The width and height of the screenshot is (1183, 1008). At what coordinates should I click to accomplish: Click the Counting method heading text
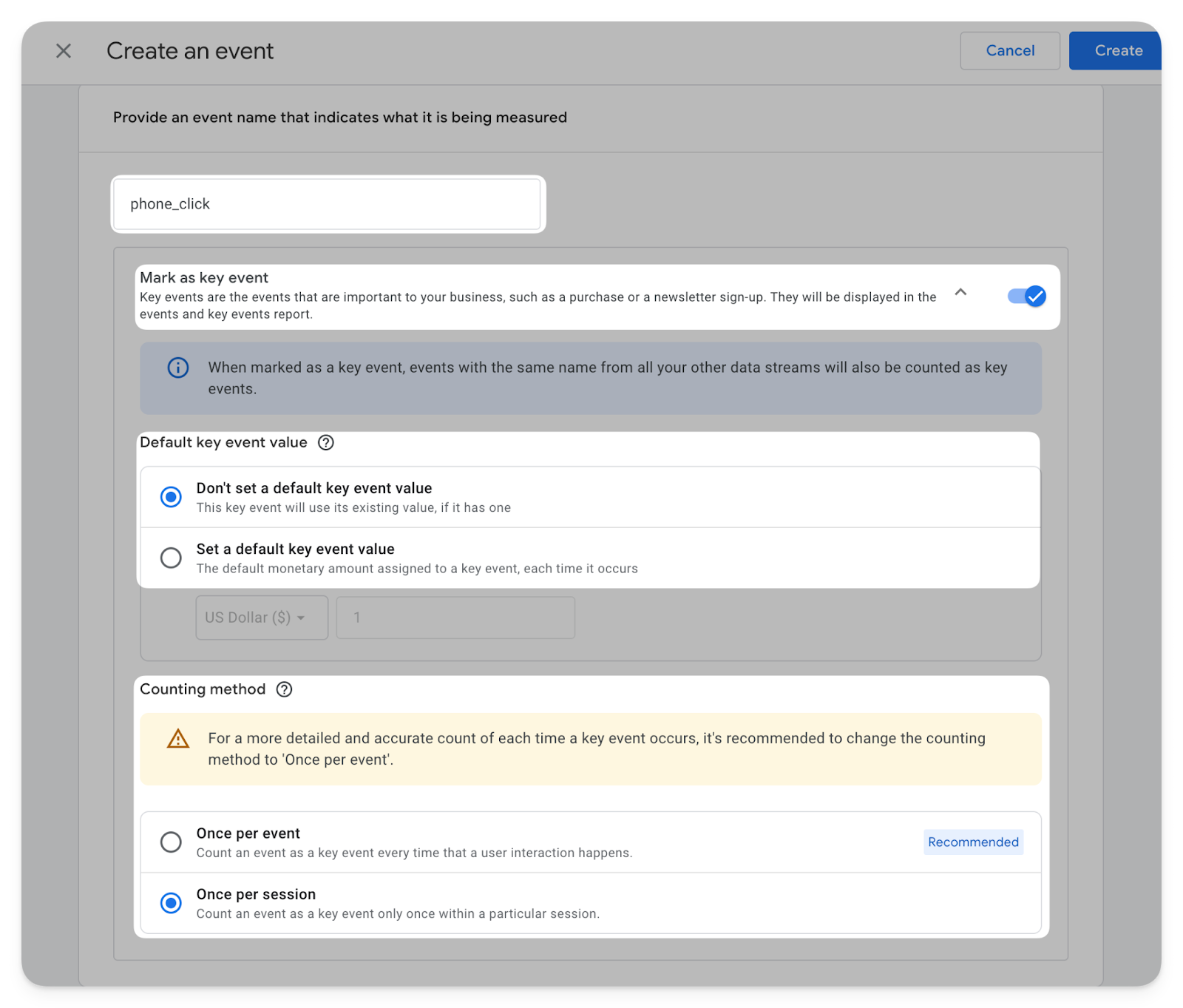[203, 689]
